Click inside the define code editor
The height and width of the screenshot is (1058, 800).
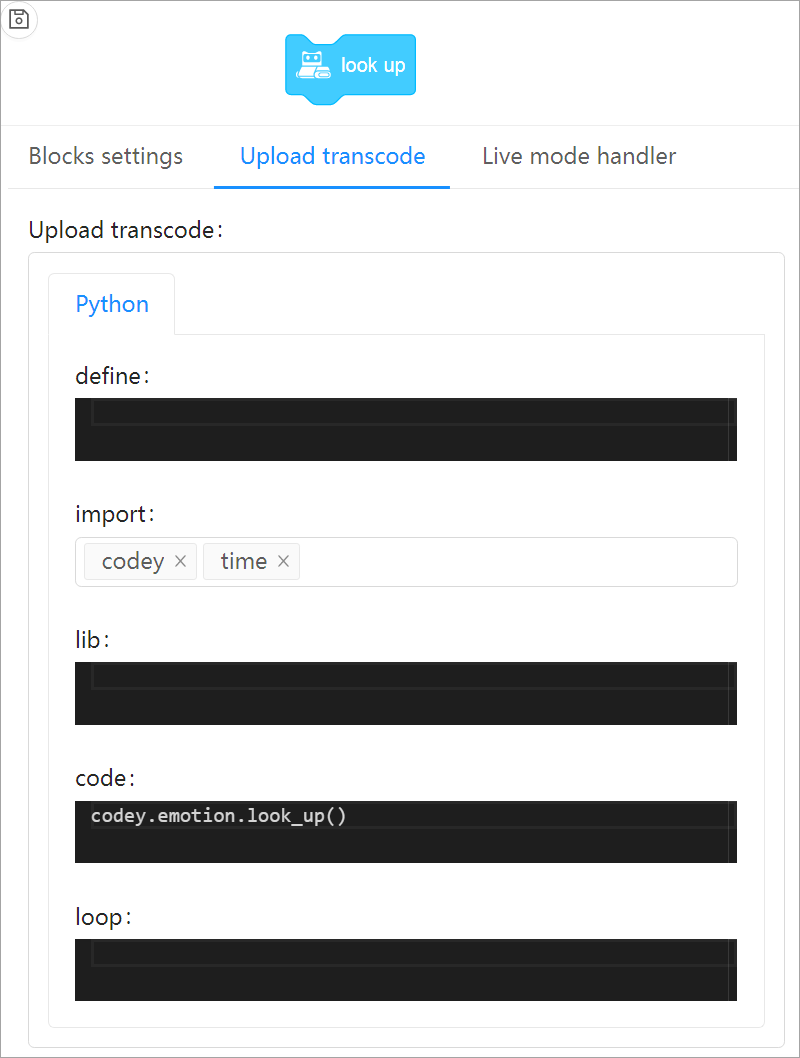coord(405,429)
